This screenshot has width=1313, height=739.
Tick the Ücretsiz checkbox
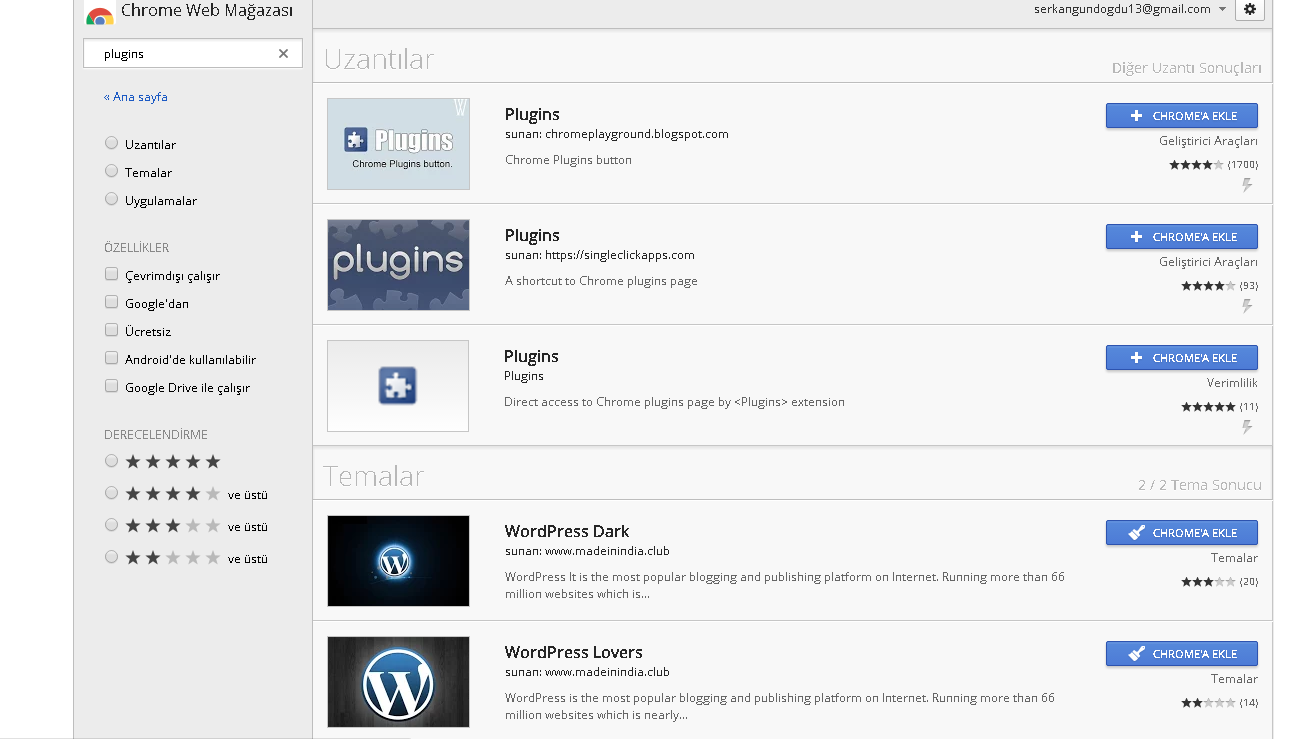click(111, 331)
